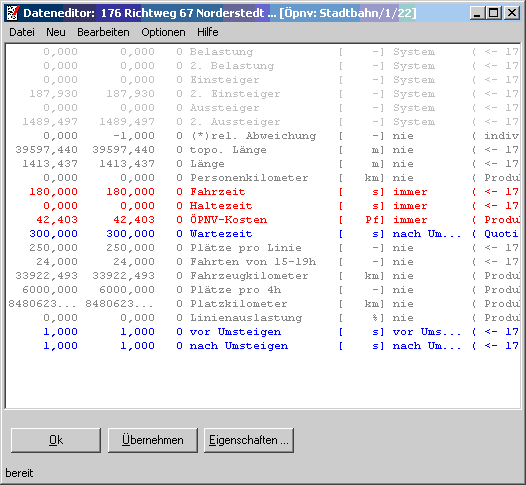The image size is (526, 485).
Task: Click the -1,000 value of rel. Abweichung
Action: tap(134, 136)
